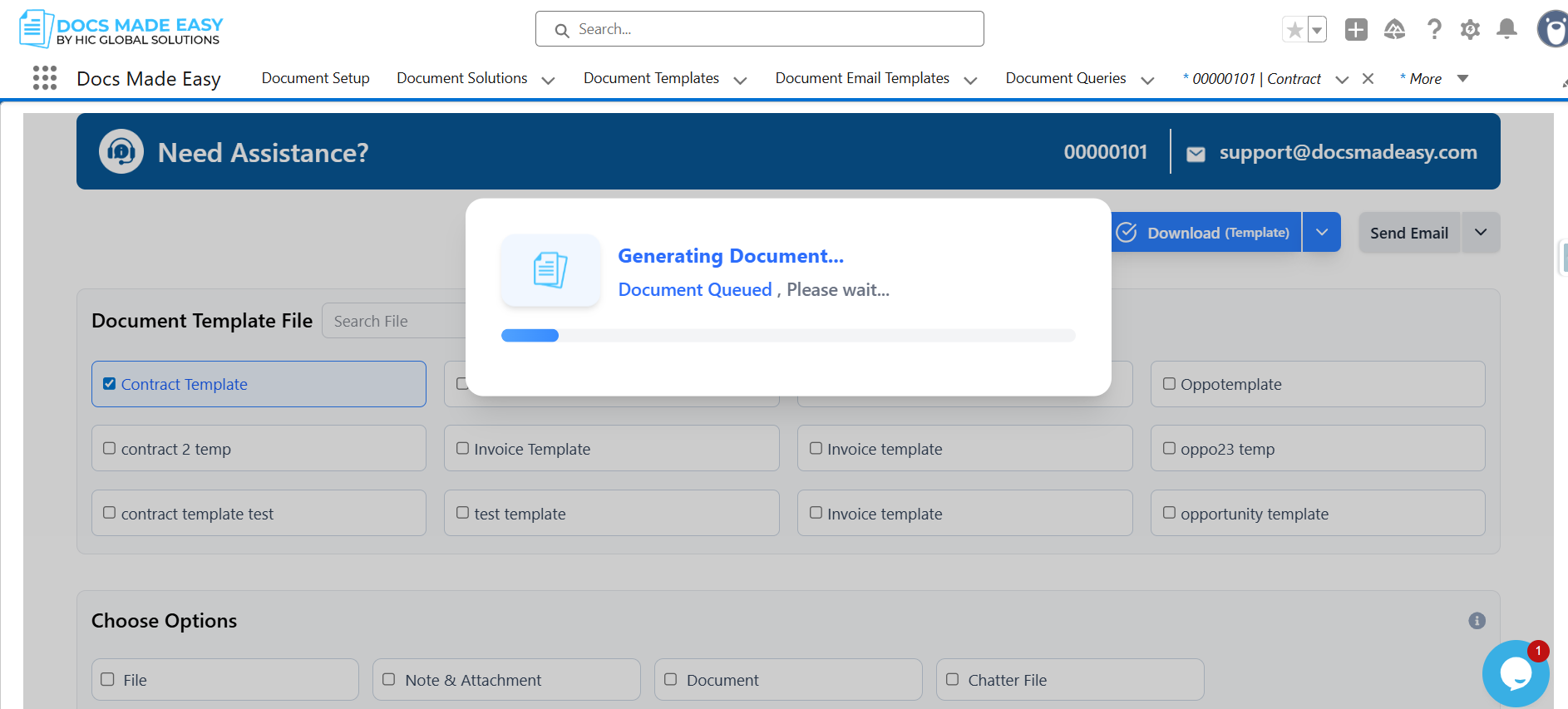
Task: Open the More navigation tab
Action: pyautogui.click(x=1433, y=79)
